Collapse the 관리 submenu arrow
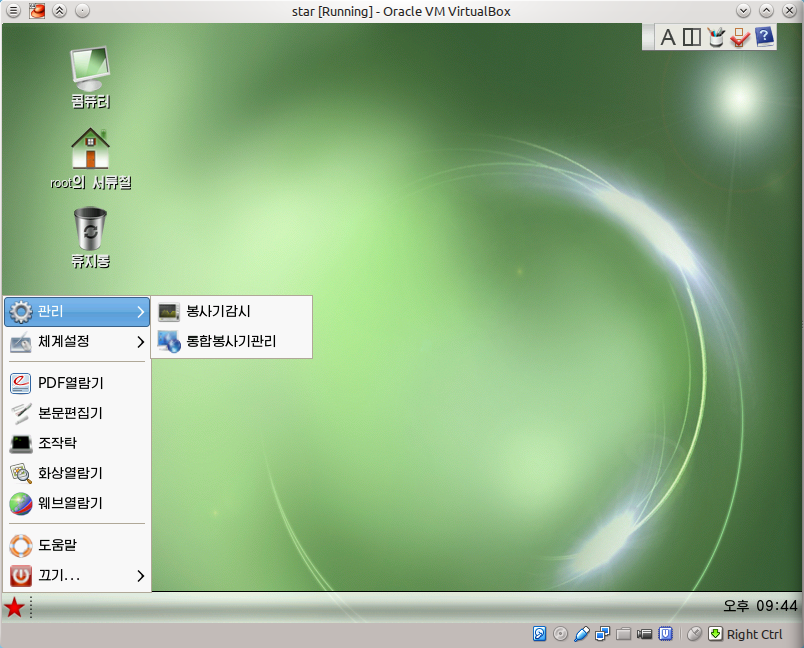 point(140,312)
